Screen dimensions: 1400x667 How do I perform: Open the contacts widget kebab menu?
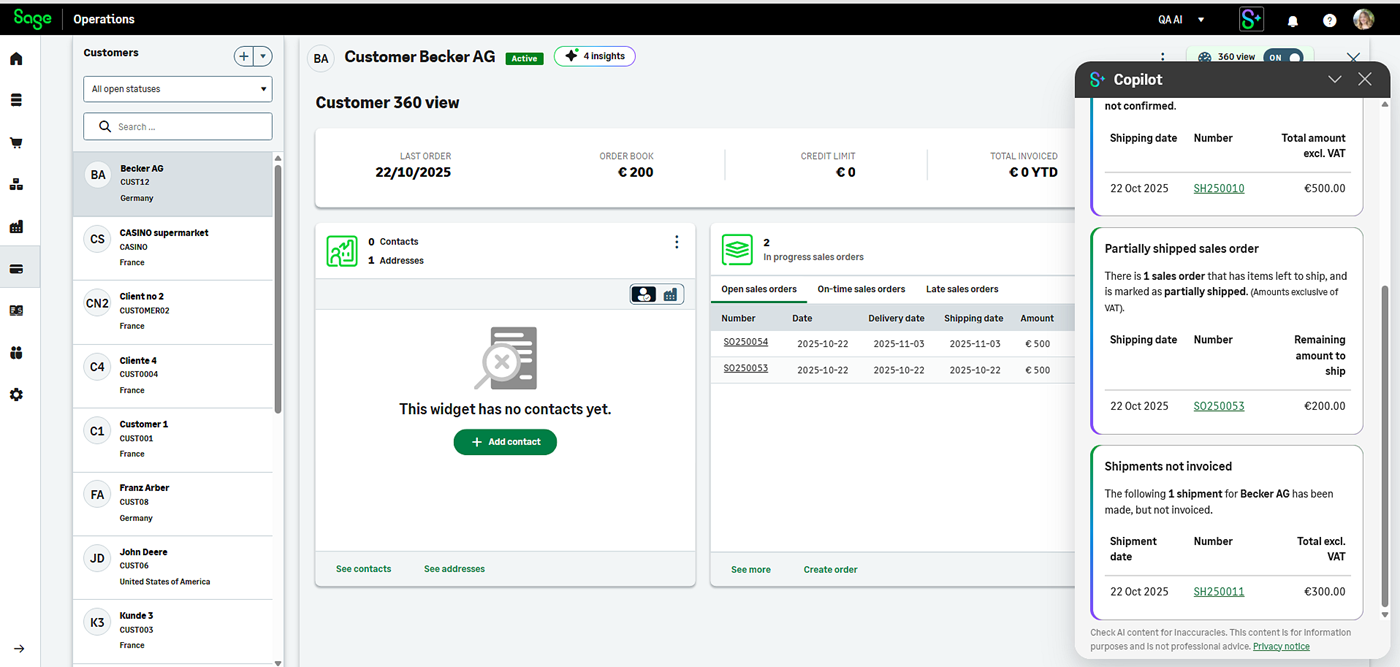tap(676, 241)
